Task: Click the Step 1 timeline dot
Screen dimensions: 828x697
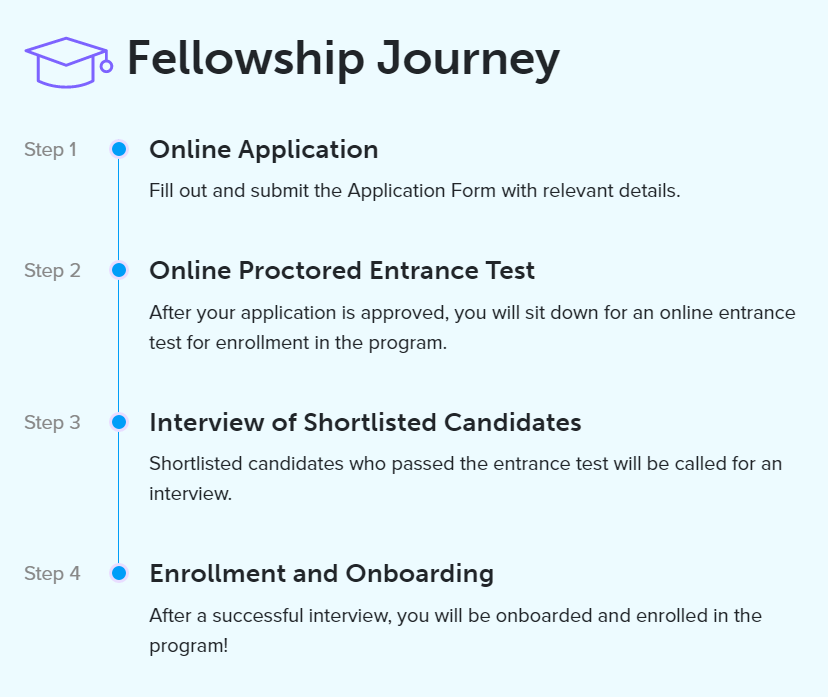Action: (x=119, y=149)
